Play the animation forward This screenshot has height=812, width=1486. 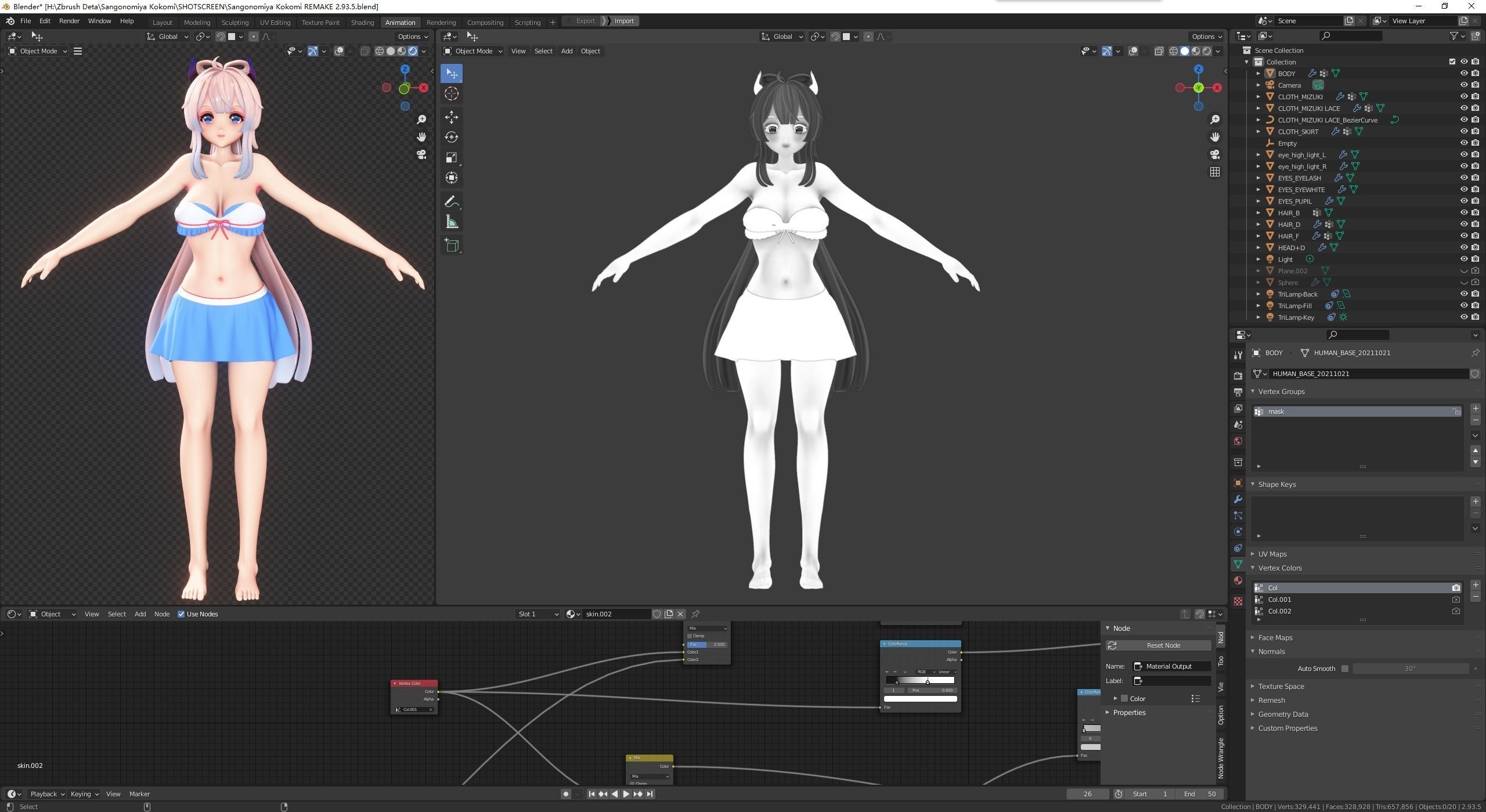pos(626,794)
